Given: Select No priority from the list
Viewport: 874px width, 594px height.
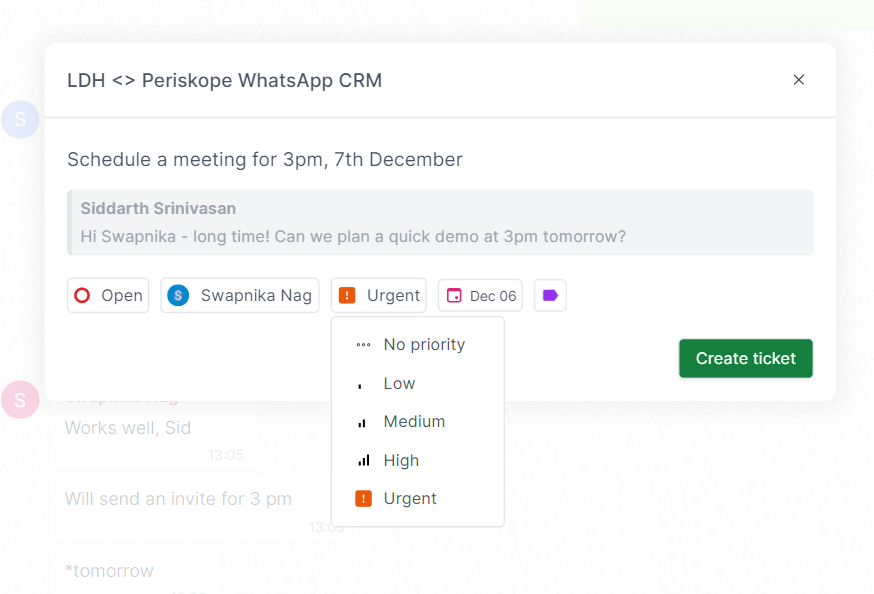Looking at the screenshot, I should [417, 345].
